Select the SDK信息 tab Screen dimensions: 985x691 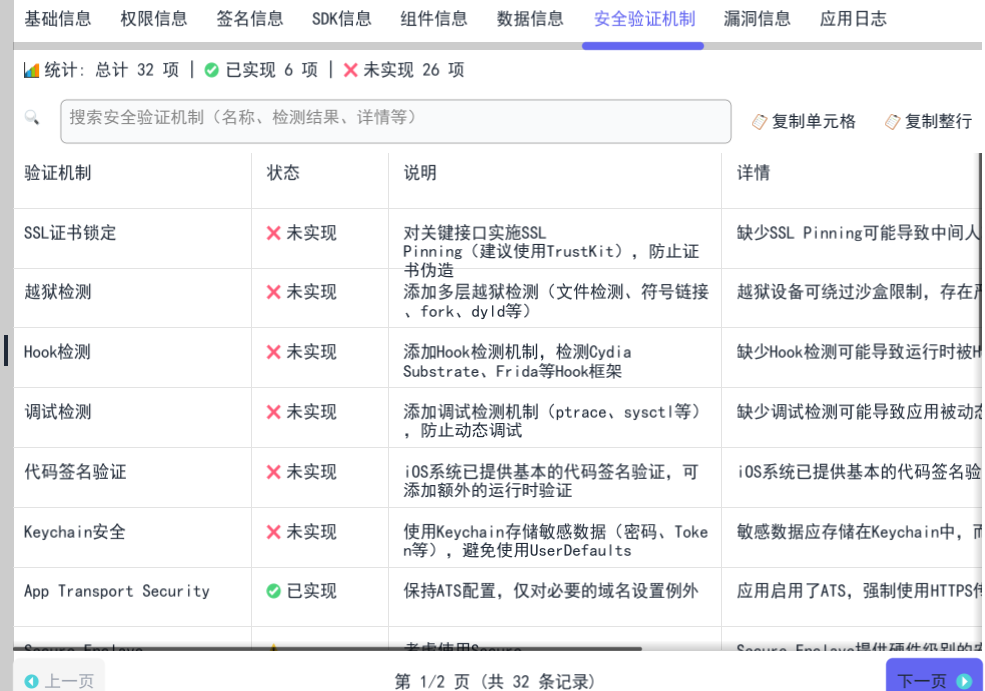[x=341, y=18]
